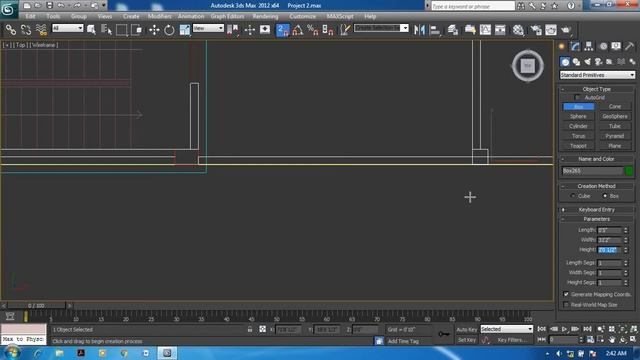
Task: Open the Create menu
Action: (131, 16)
